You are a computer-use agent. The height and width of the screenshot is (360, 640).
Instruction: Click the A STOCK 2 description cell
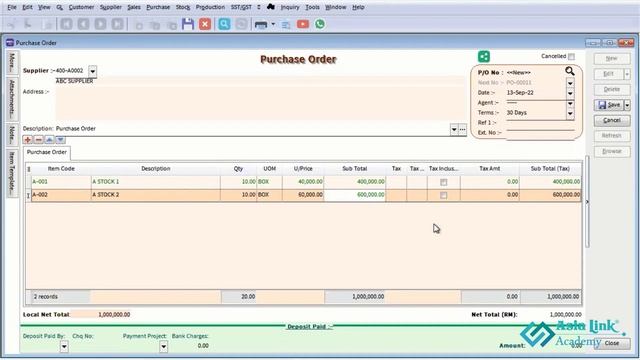pyautogui.click(x=156, y=195)
